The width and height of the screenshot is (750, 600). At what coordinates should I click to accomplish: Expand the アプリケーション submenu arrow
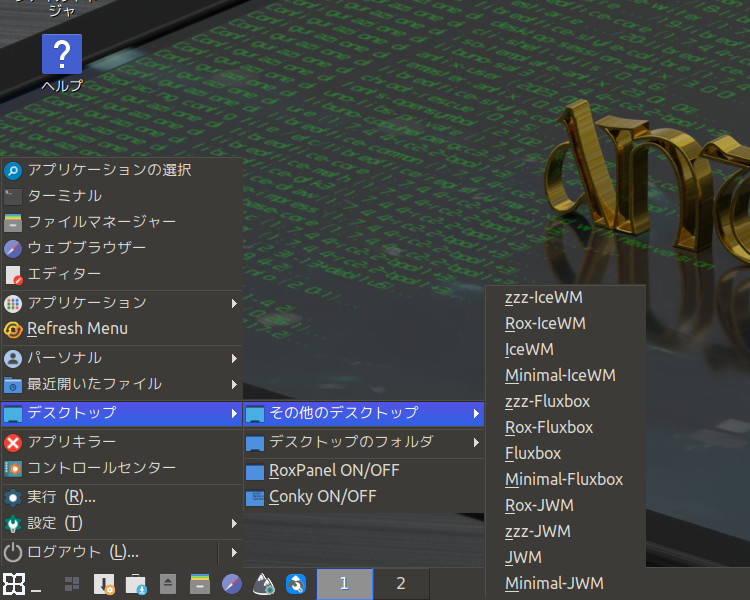click(234, 303)
